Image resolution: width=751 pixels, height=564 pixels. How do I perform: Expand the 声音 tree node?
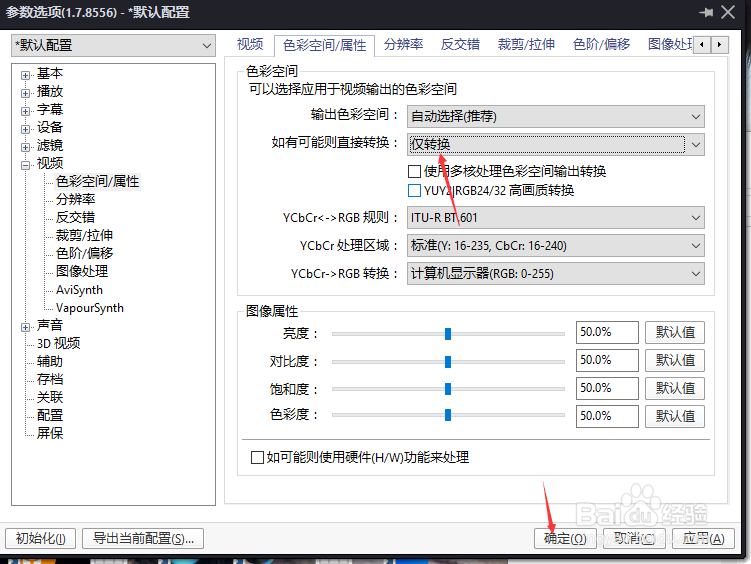25,327
